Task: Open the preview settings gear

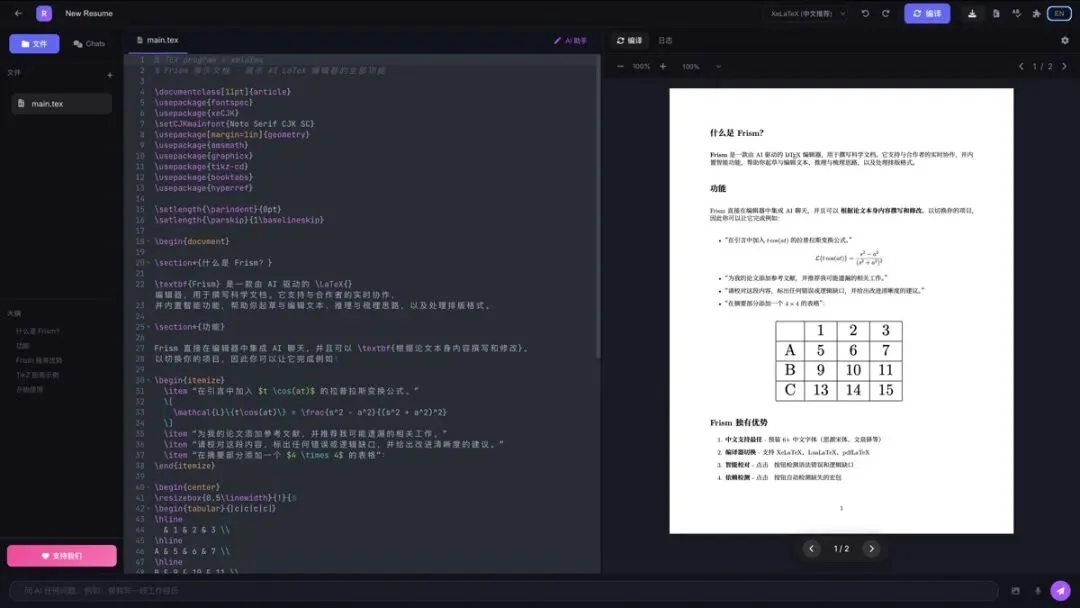Action: coord(1065,40)
